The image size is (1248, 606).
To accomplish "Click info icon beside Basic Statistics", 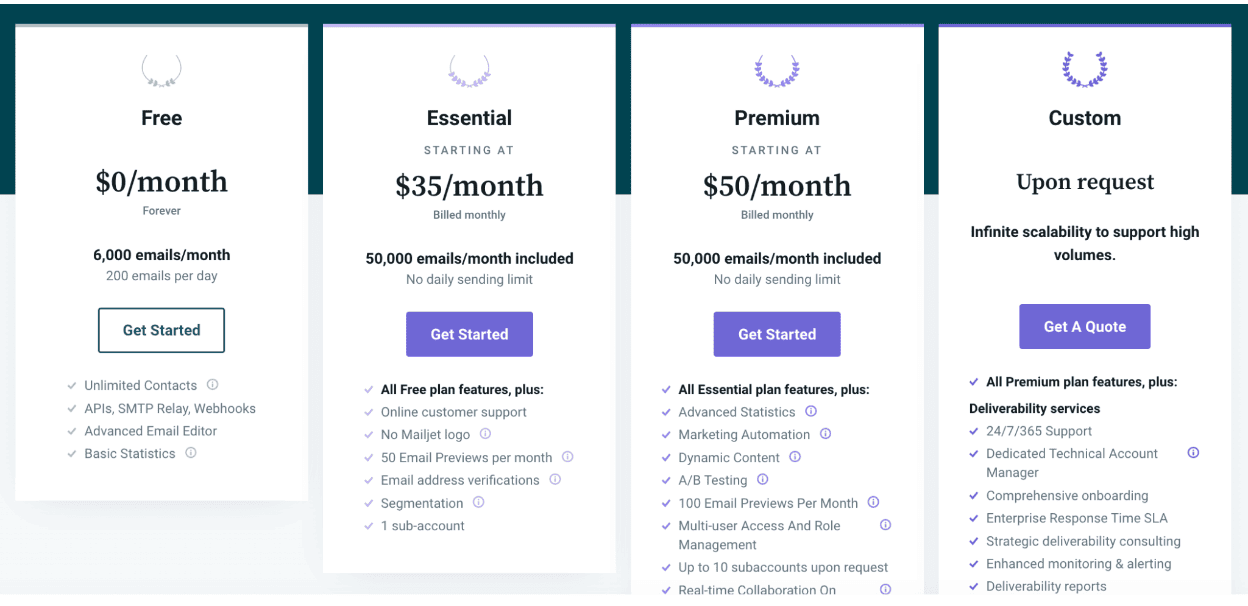I will click(191, 453).
